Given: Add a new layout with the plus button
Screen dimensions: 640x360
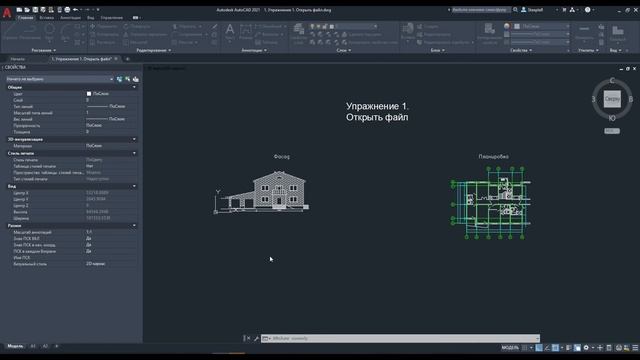Looking at the screenshot, I should [57, 346].
